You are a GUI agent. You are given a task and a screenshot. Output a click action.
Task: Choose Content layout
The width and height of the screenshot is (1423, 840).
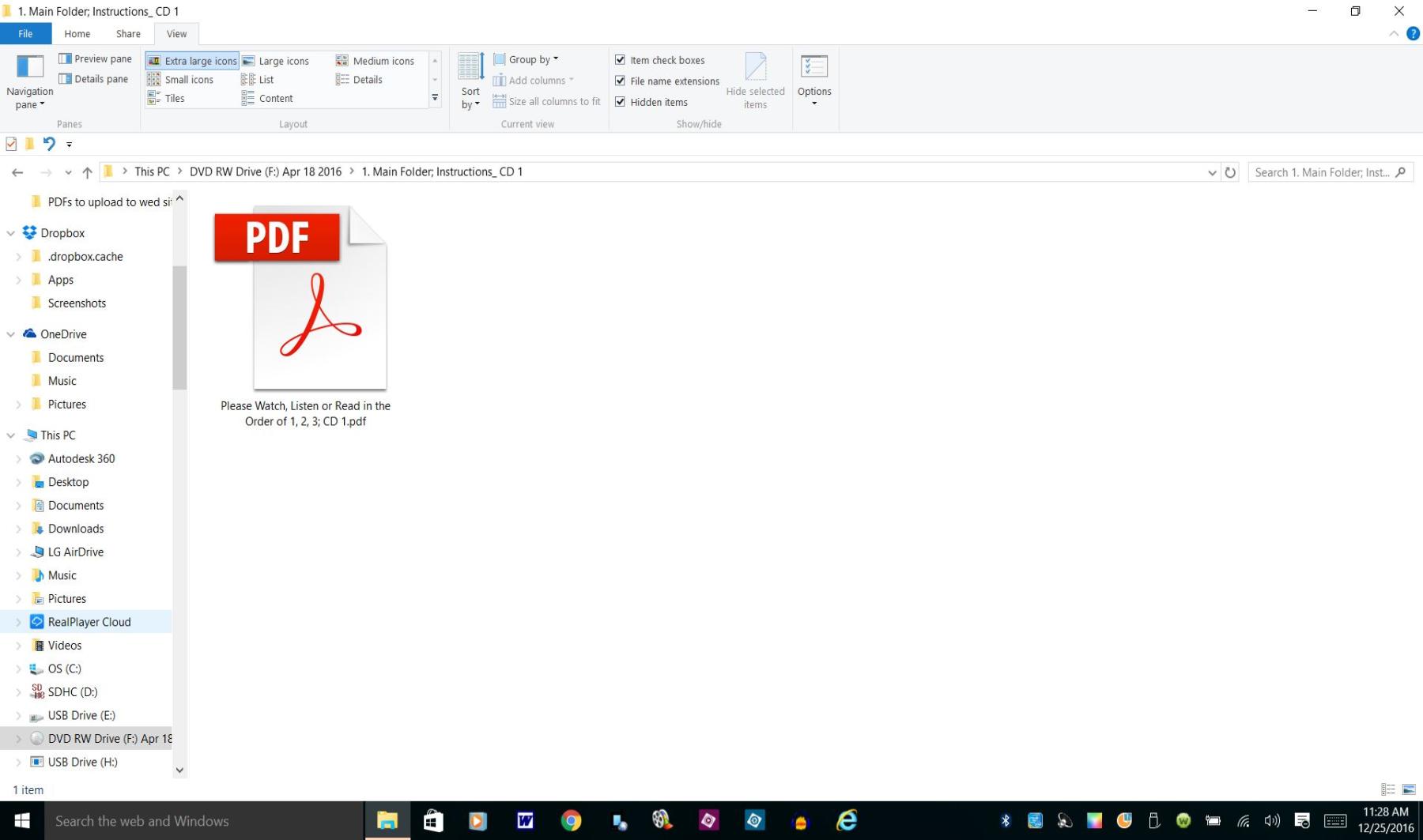(267, 99)
